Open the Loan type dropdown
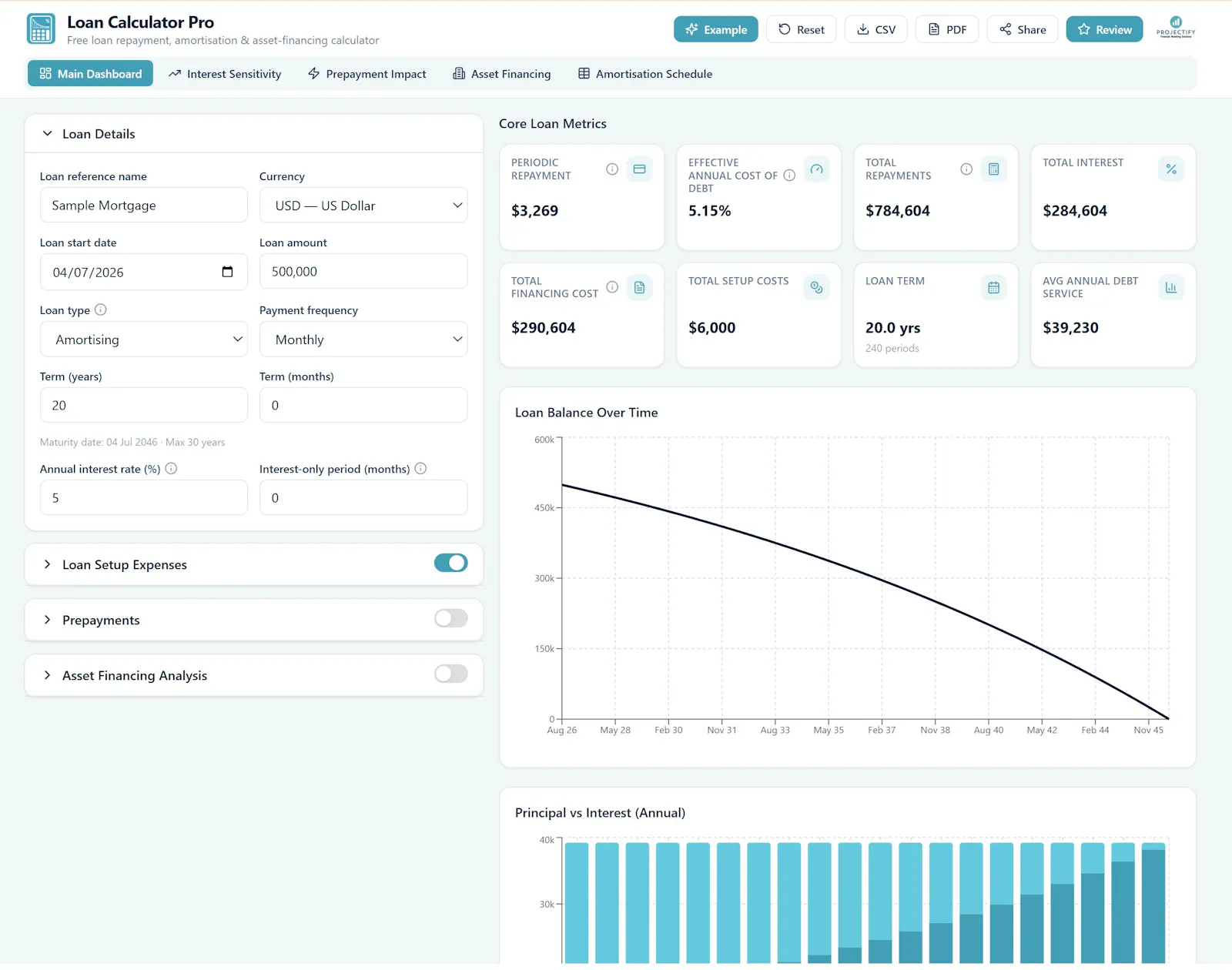The image size is (1232, 970). [144, 339]
